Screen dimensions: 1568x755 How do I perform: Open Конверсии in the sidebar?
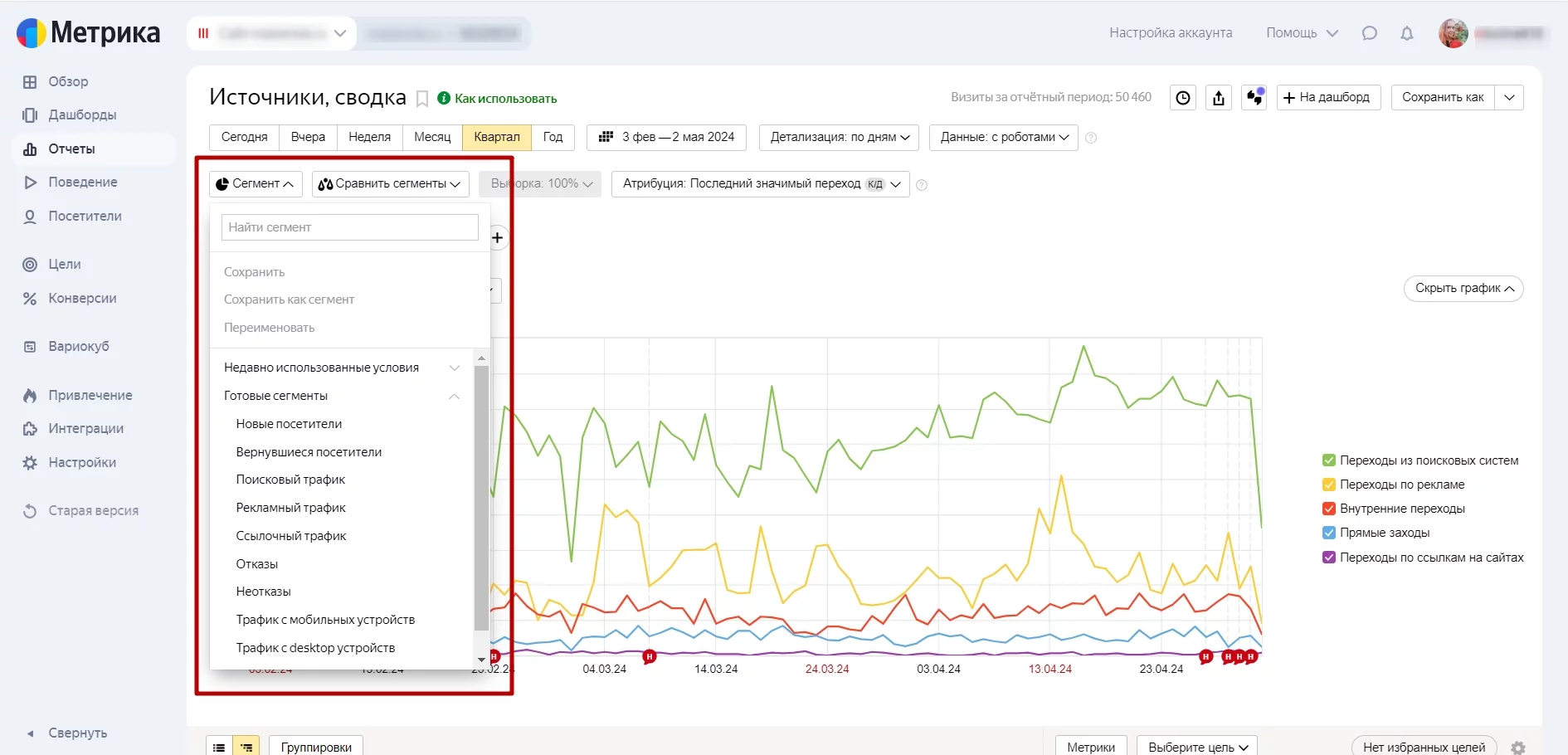[x=82, y=298]
